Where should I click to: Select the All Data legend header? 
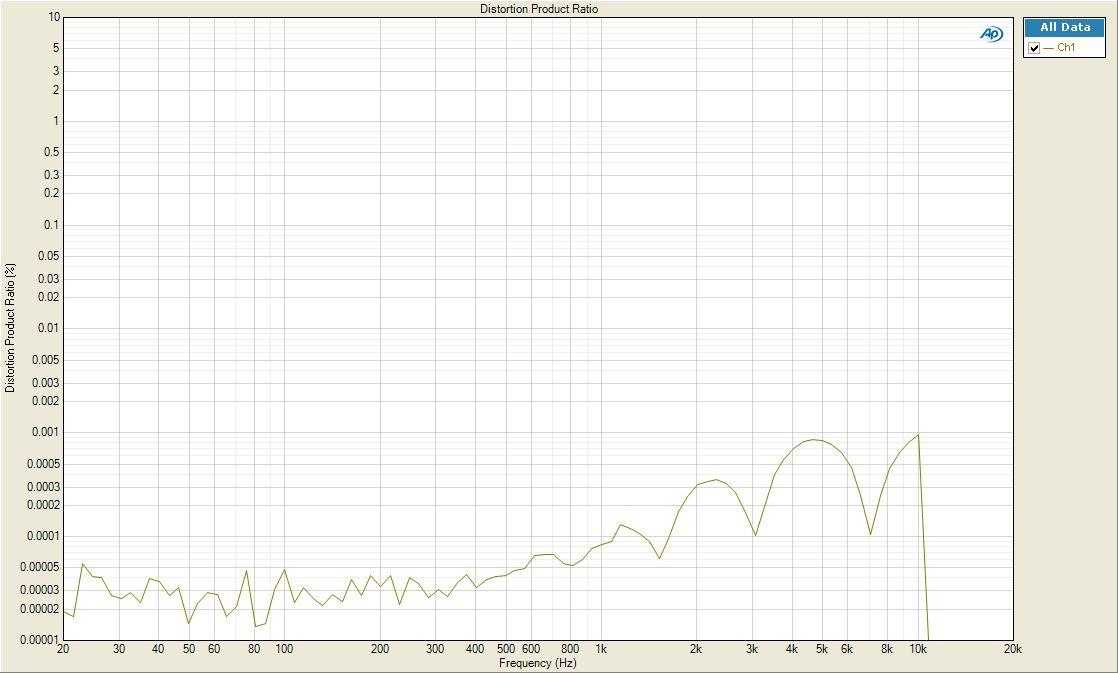pyautogui.click(x=1065, y=27)
